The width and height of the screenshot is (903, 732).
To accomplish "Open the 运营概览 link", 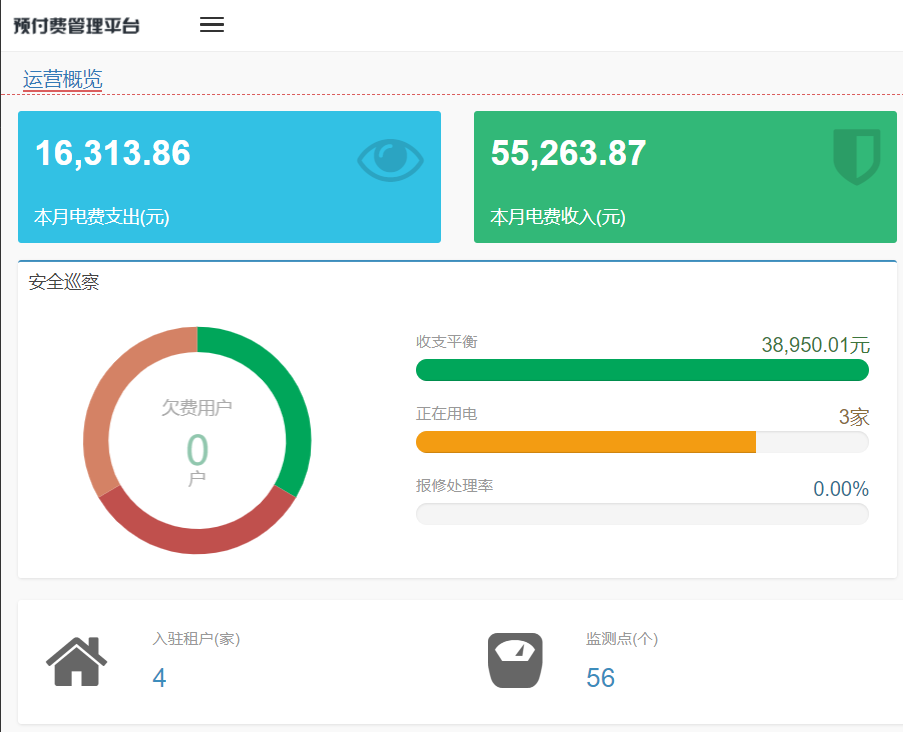I will click(x=63, y=80).
